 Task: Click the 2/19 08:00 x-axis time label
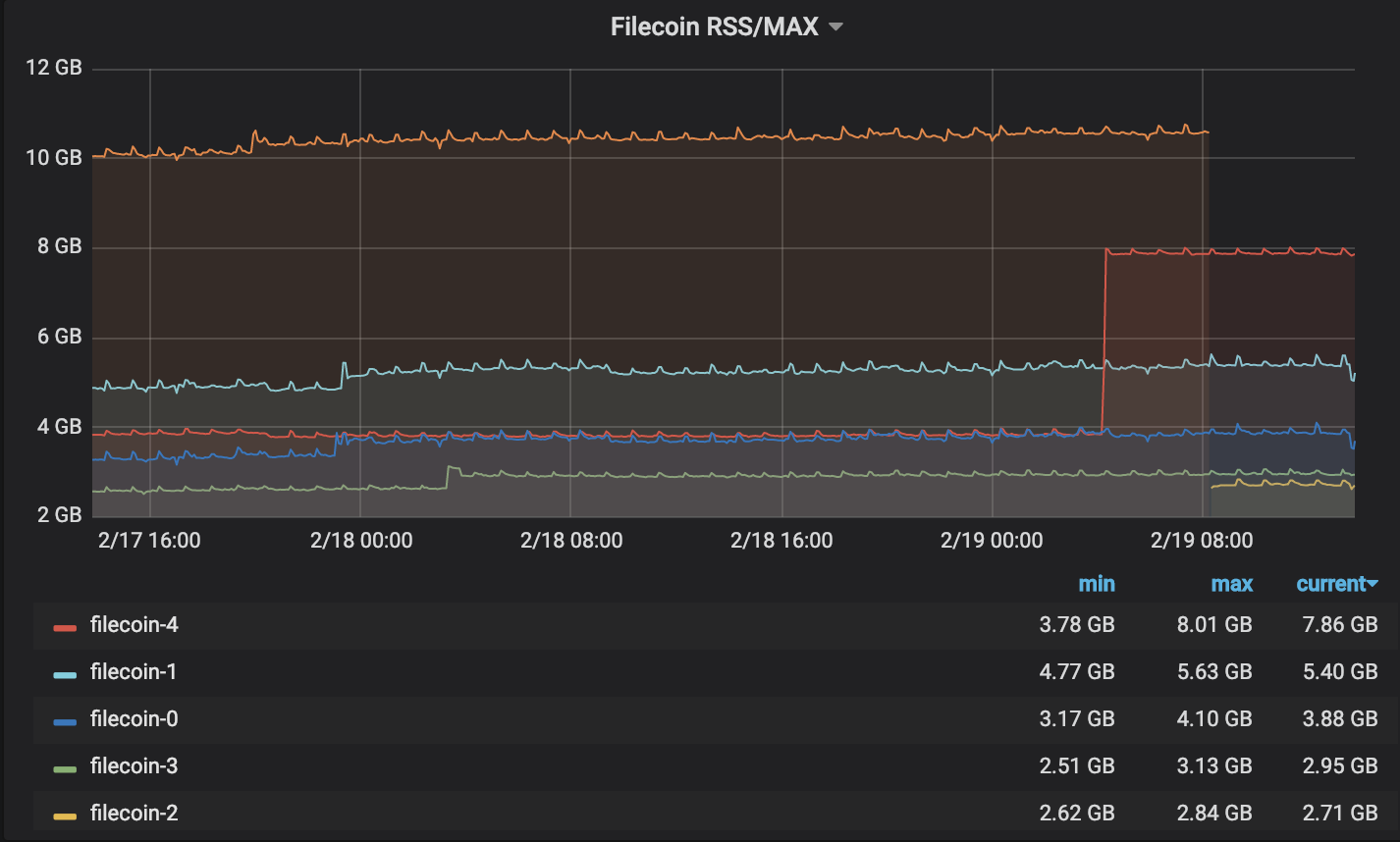click(1202, 541)
